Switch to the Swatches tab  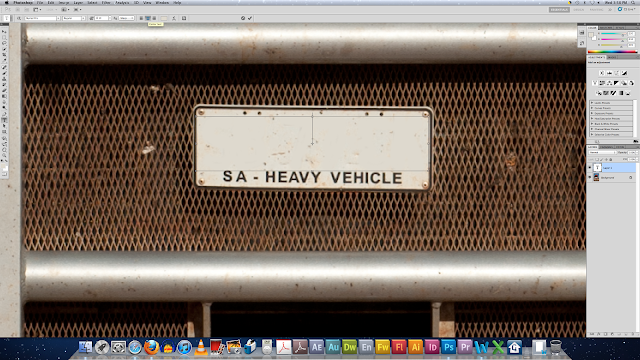[606, 28]
